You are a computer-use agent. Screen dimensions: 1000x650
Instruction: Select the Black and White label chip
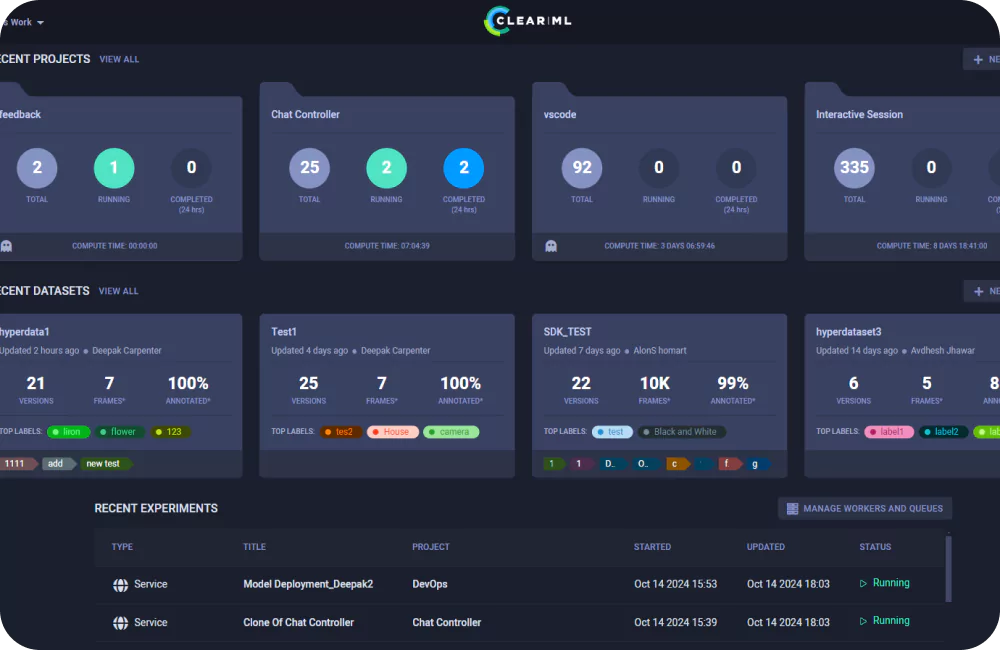click(682, 432)
